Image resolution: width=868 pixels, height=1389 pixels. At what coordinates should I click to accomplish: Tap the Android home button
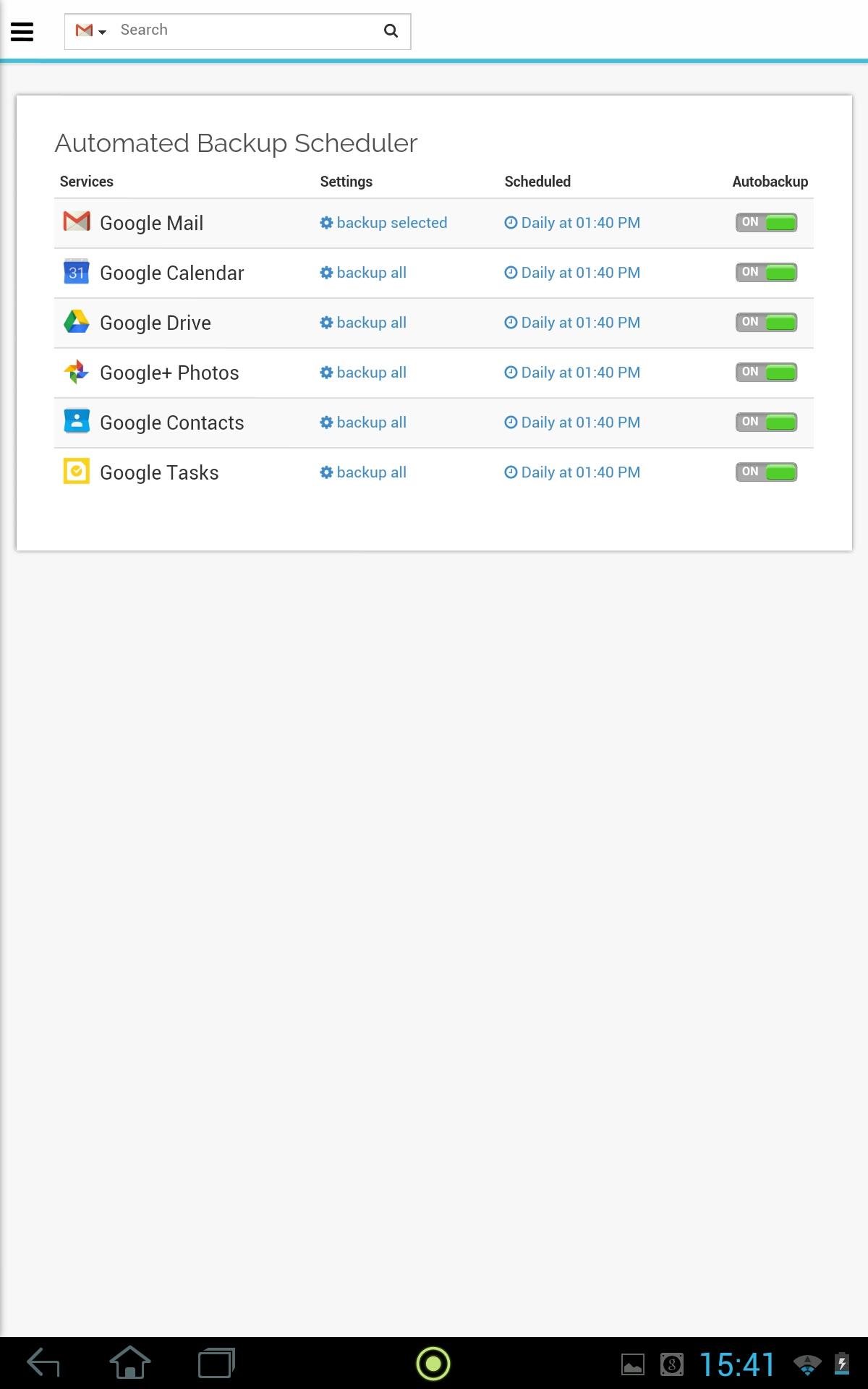click(x=130, y=1363)
